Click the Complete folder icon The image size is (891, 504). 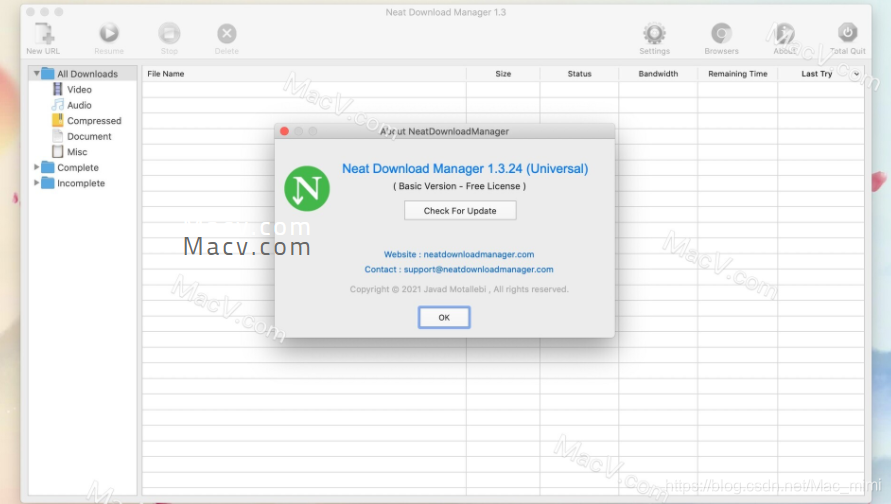[x=48, y=167]
